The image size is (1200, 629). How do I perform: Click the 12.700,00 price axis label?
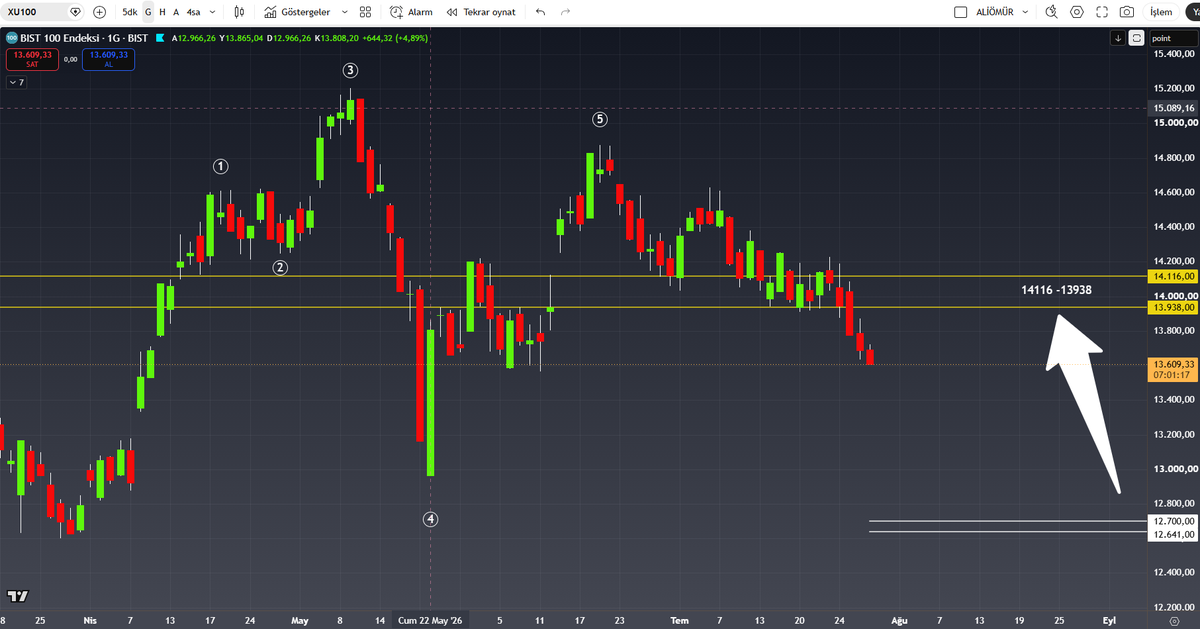pyautogui.click(x=1174, y=521)
